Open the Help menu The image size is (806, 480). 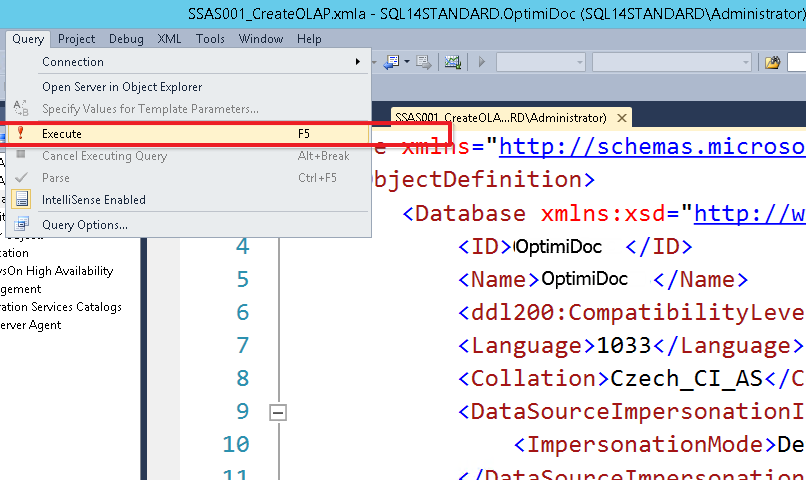tap(309, 39)
